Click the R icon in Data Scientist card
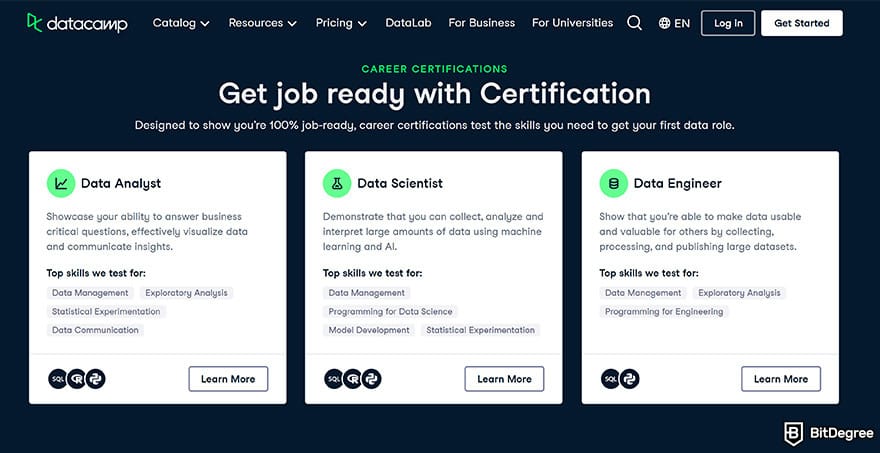Image resolution: width=880 pixels, height=453 pixels. click(x=352, y=379)
